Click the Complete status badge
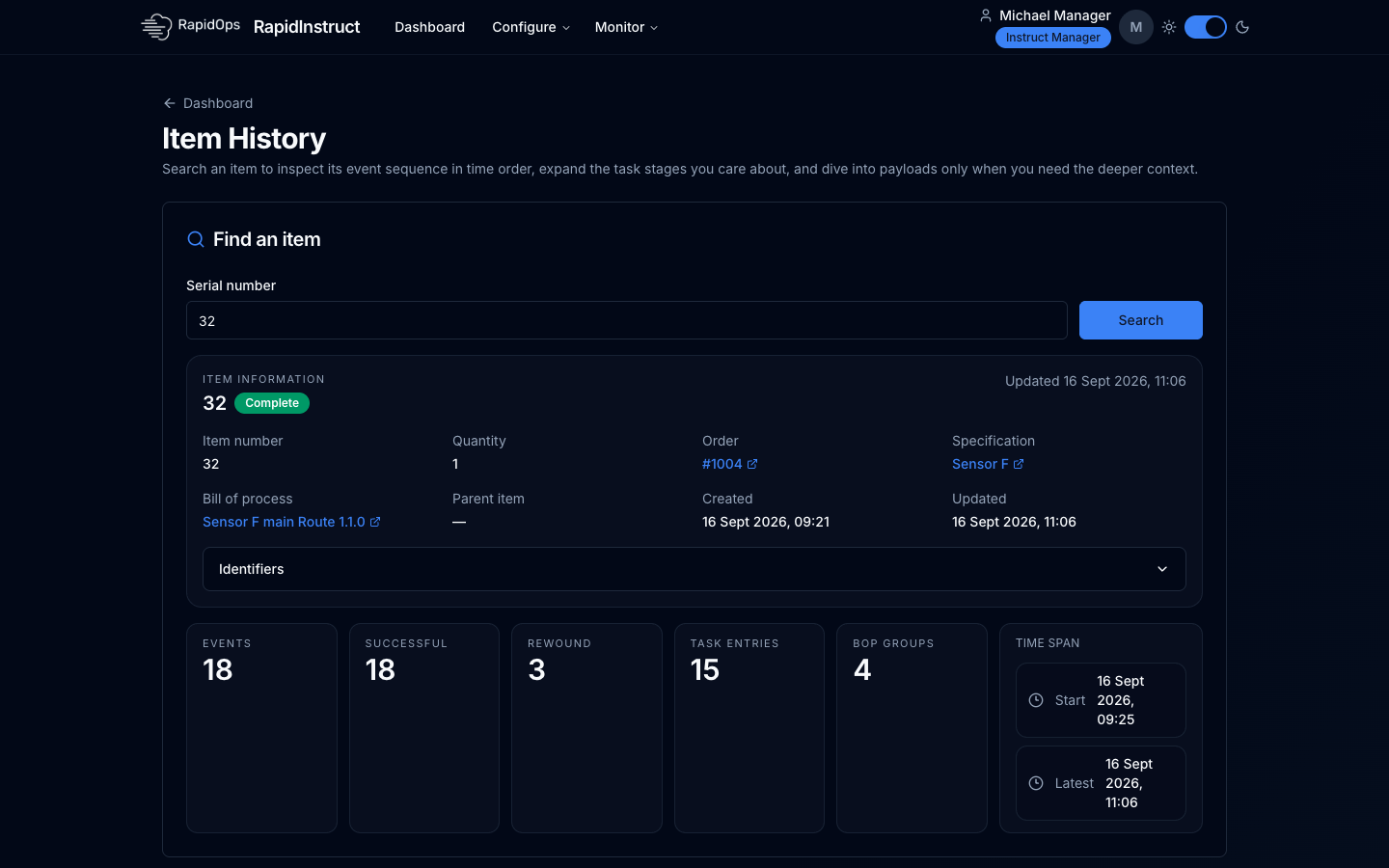 272,403
